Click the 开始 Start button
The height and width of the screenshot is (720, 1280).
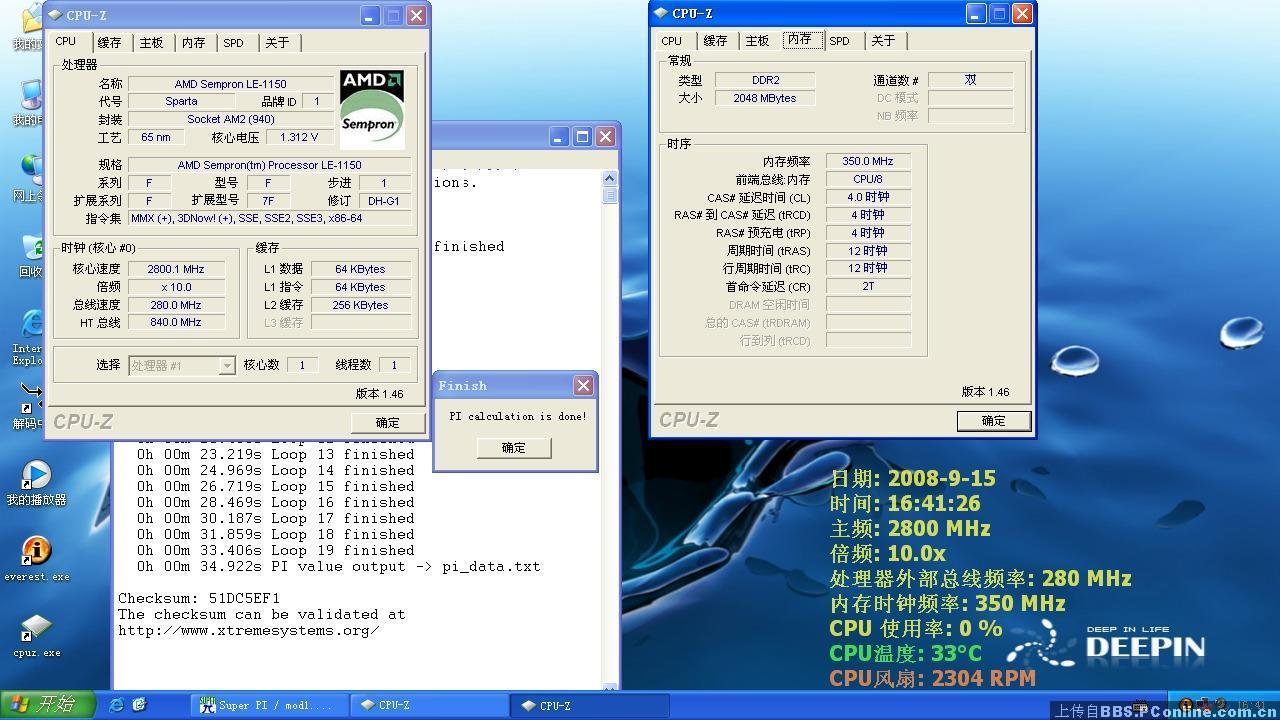[x=47, y=705]
